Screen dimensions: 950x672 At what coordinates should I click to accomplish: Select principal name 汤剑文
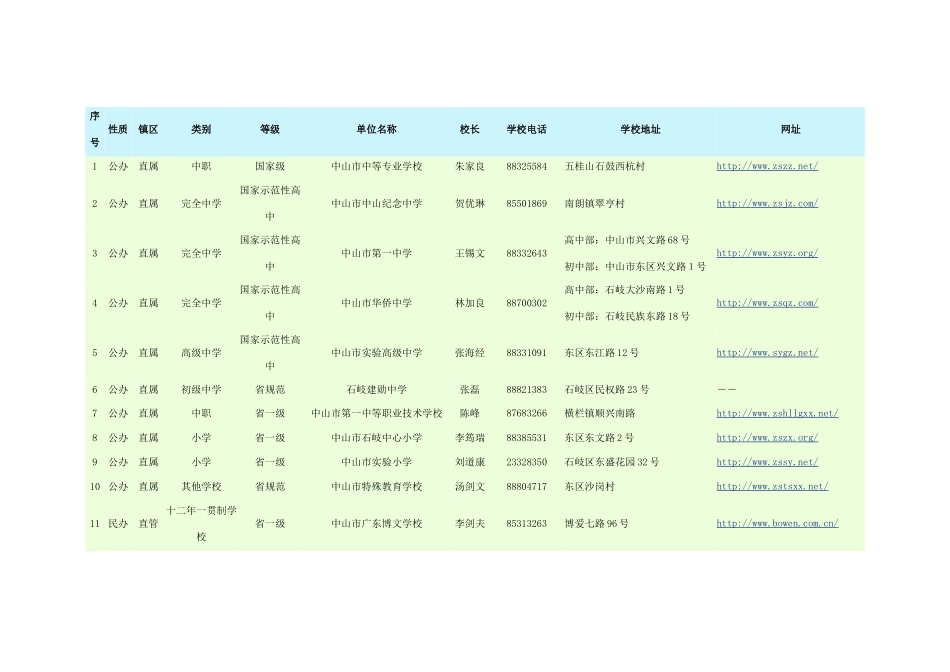point(470,487)
